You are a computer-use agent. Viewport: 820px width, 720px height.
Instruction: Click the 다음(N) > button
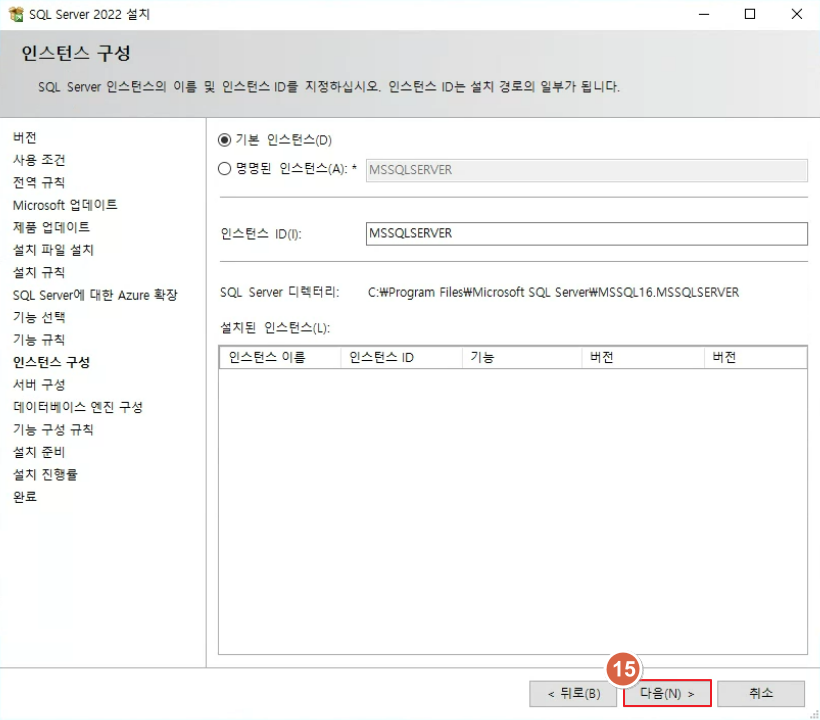click(667, 693)
